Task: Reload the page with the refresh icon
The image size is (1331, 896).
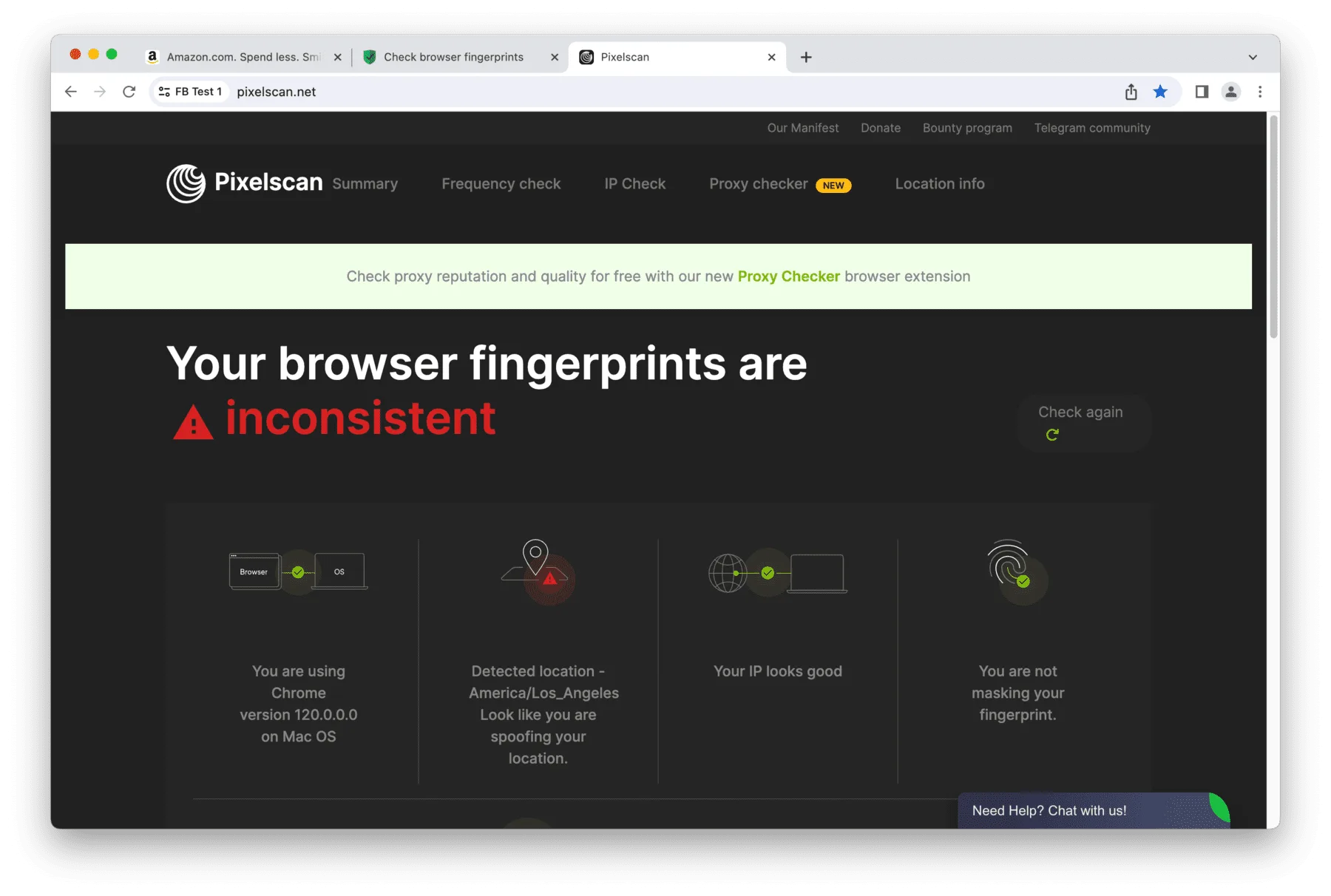Action: point(129,92)
